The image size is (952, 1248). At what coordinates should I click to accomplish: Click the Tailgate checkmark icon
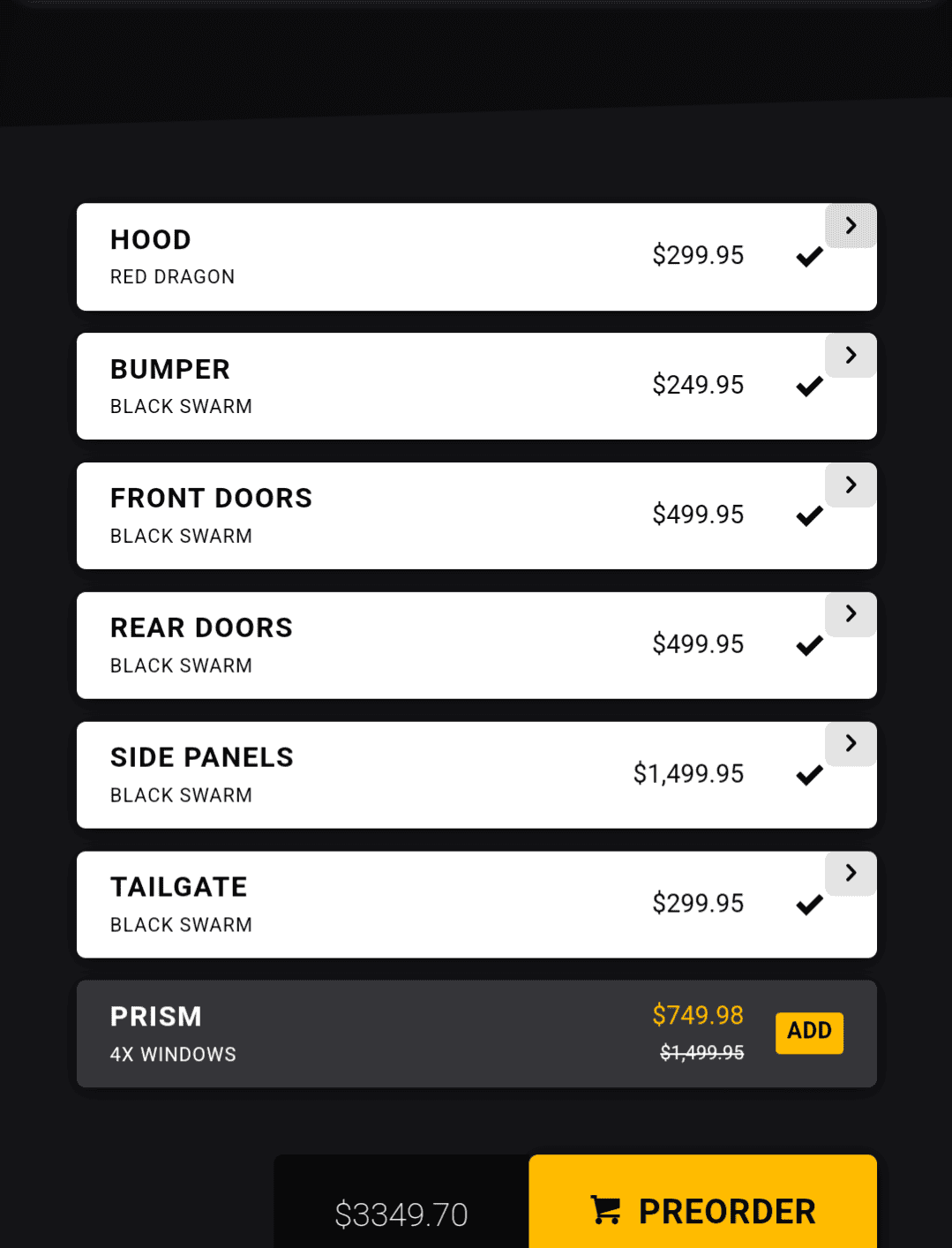[809, 905]
